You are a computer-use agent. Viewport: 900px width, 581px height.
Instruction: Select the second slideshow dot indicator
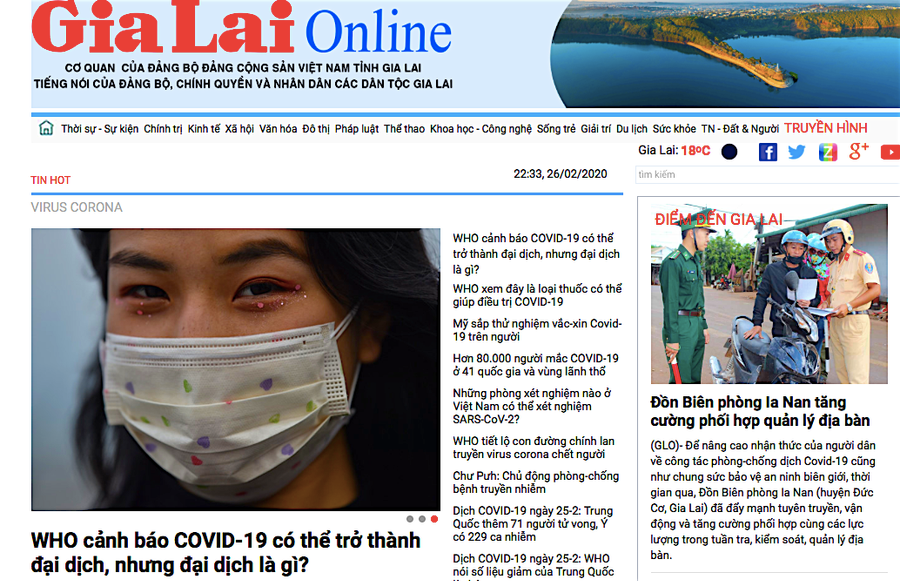(x=422, y=519)
